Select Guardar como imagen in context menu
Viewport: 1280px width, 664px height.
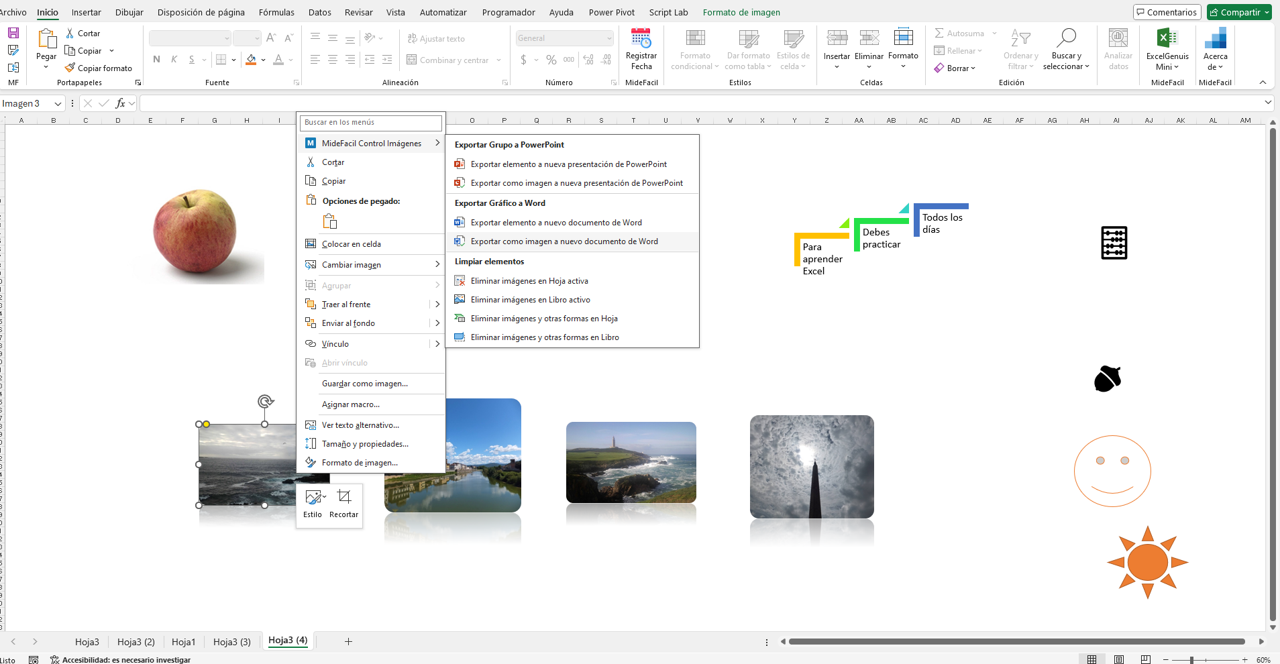[364, 383]
